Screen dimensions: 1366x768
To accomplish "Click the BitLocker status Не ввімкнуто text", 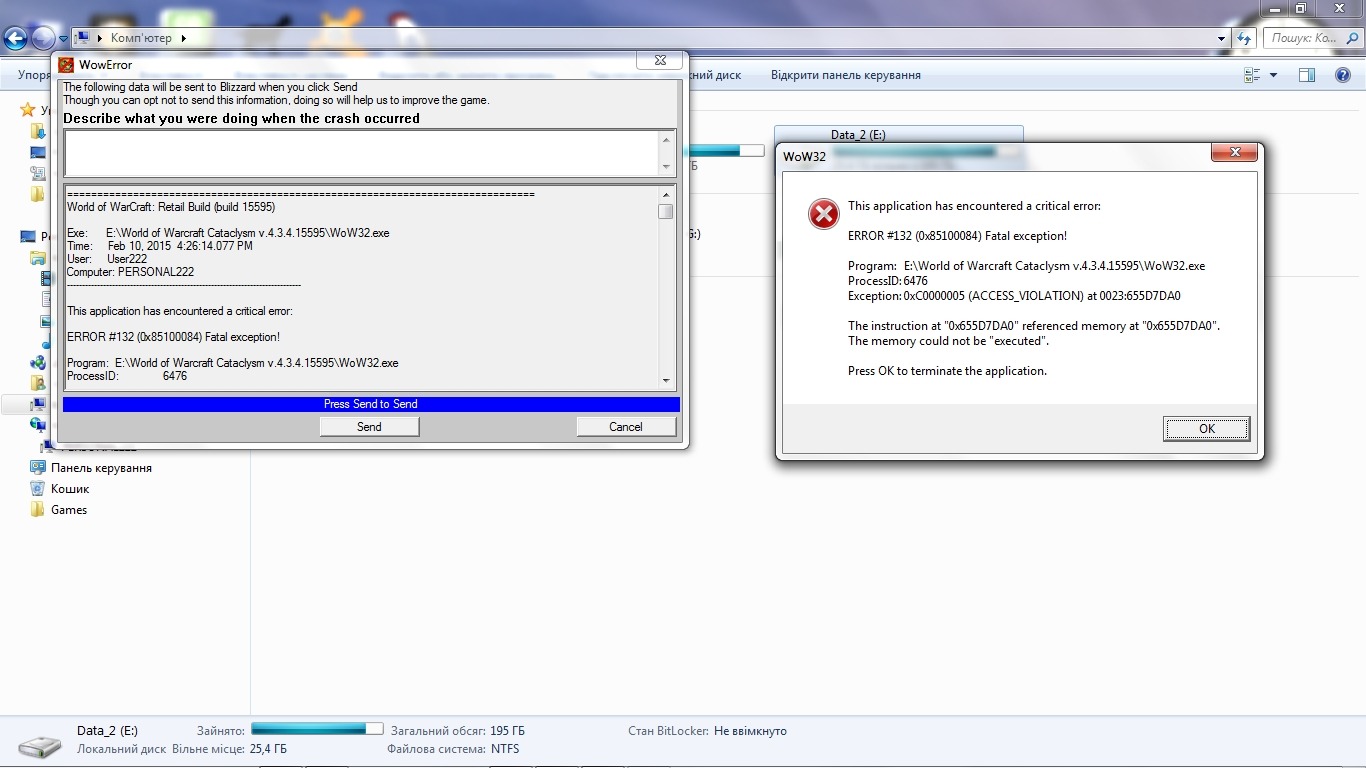I will [x=750, y=731].
